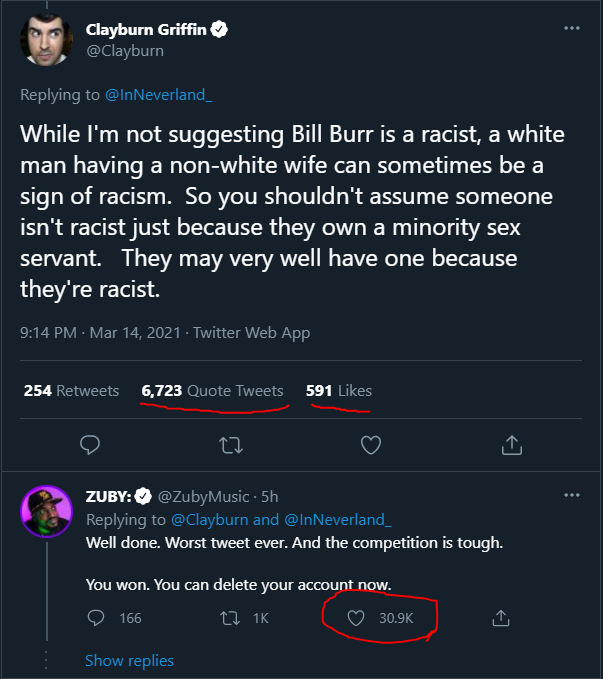Screen dimensions: 603x679
Task: Expand thread with Show replies
Action: [x=130, y=661]
